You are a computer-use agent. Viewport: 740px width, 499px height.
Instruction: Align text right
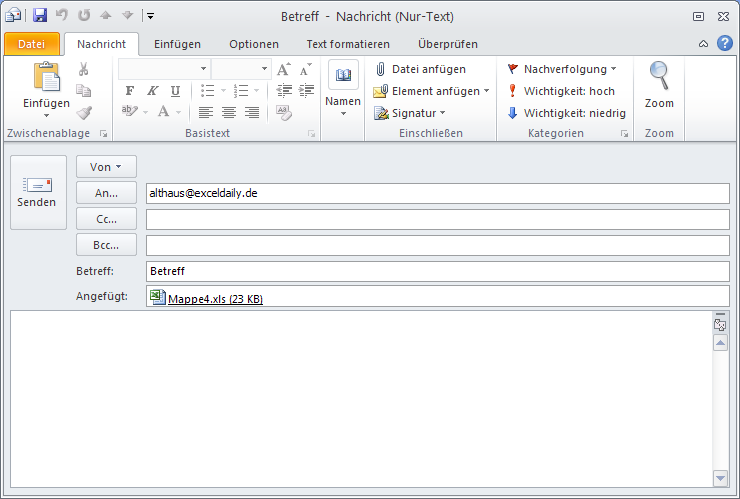pos(252,112)
